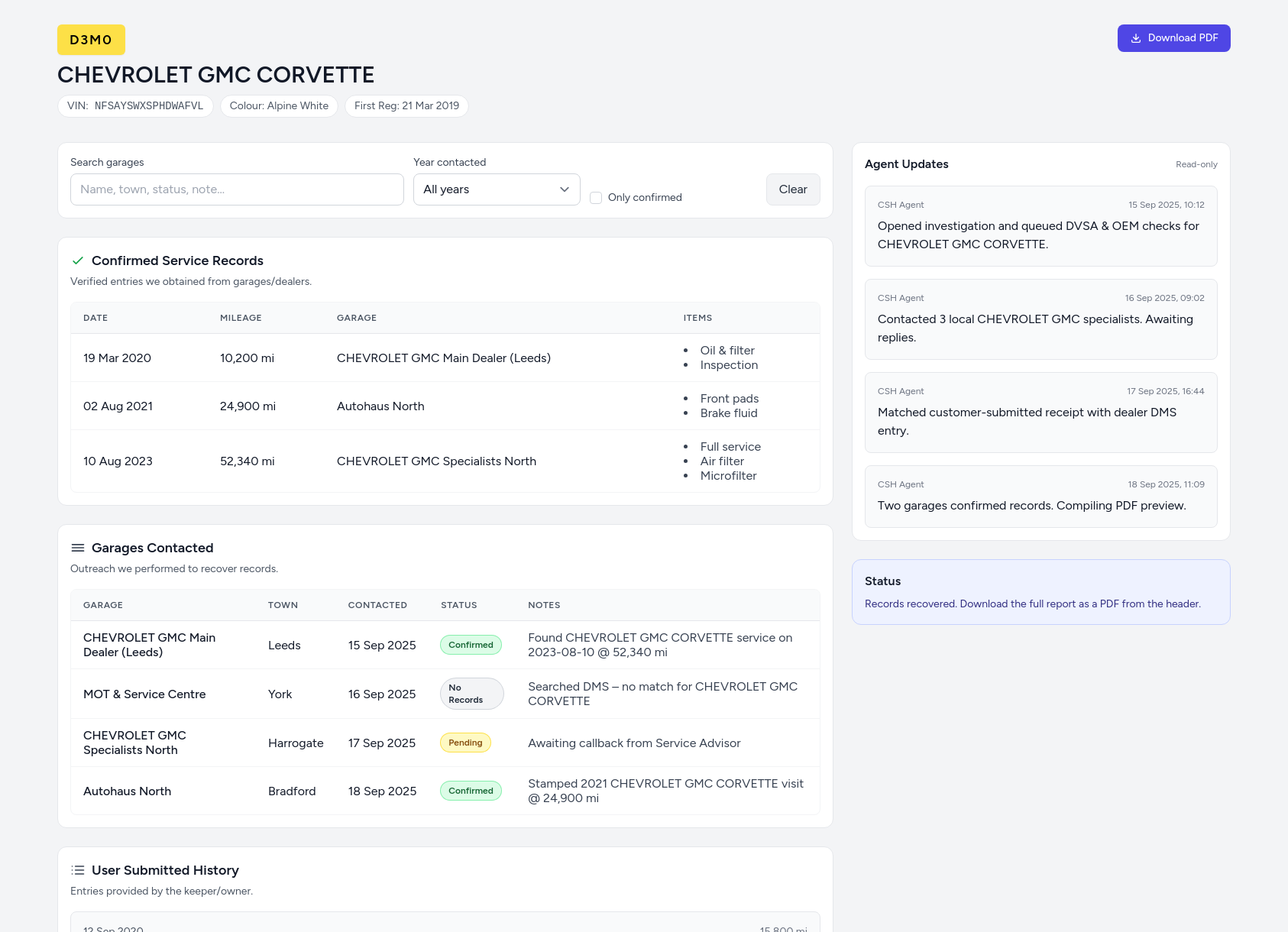This screenshot has height=932, width=1288.
Task: Click the No Records status badge
Action: click(x=471, y=694)
